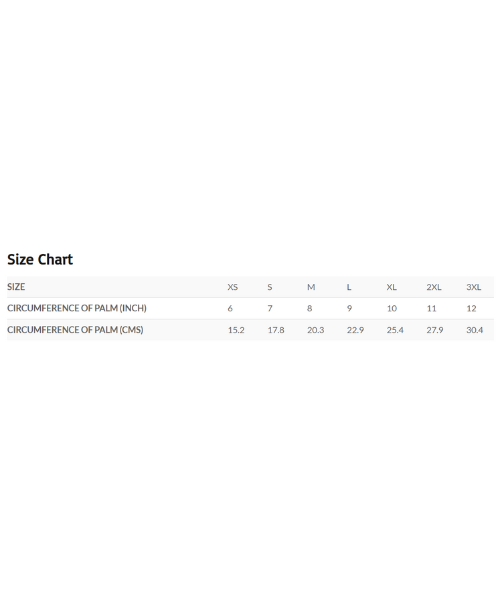500x600 pixels.
Task: Click the 8 inch value for M
Action: coord(309,308)
